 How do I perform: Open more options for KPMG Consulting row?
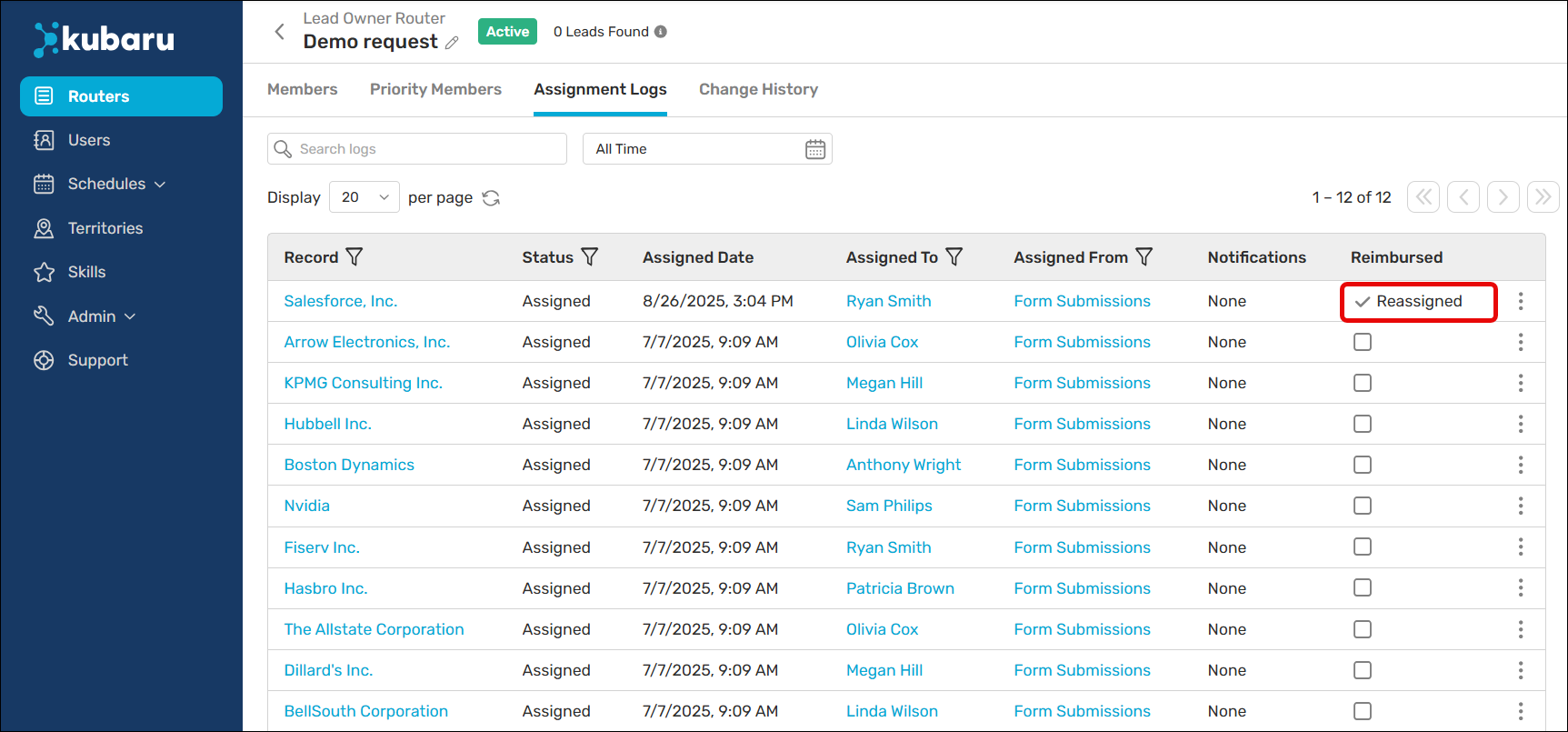pyautogui.click(x=1521, y=383)
